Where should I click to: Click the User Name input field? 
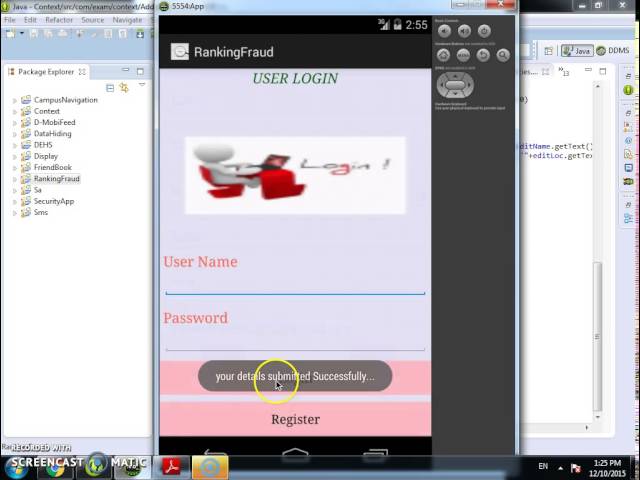tap(295, 284)
